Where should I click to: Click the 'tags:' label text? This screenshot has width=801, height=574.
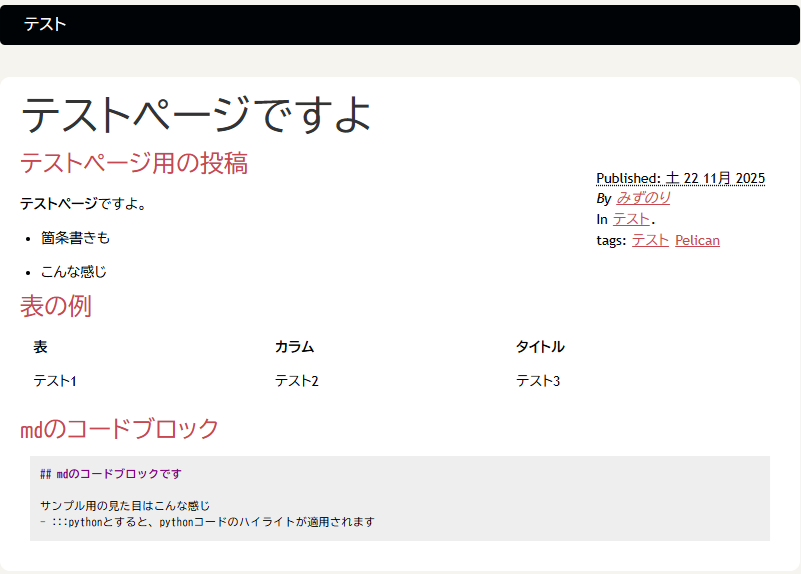tap(611, 241)
